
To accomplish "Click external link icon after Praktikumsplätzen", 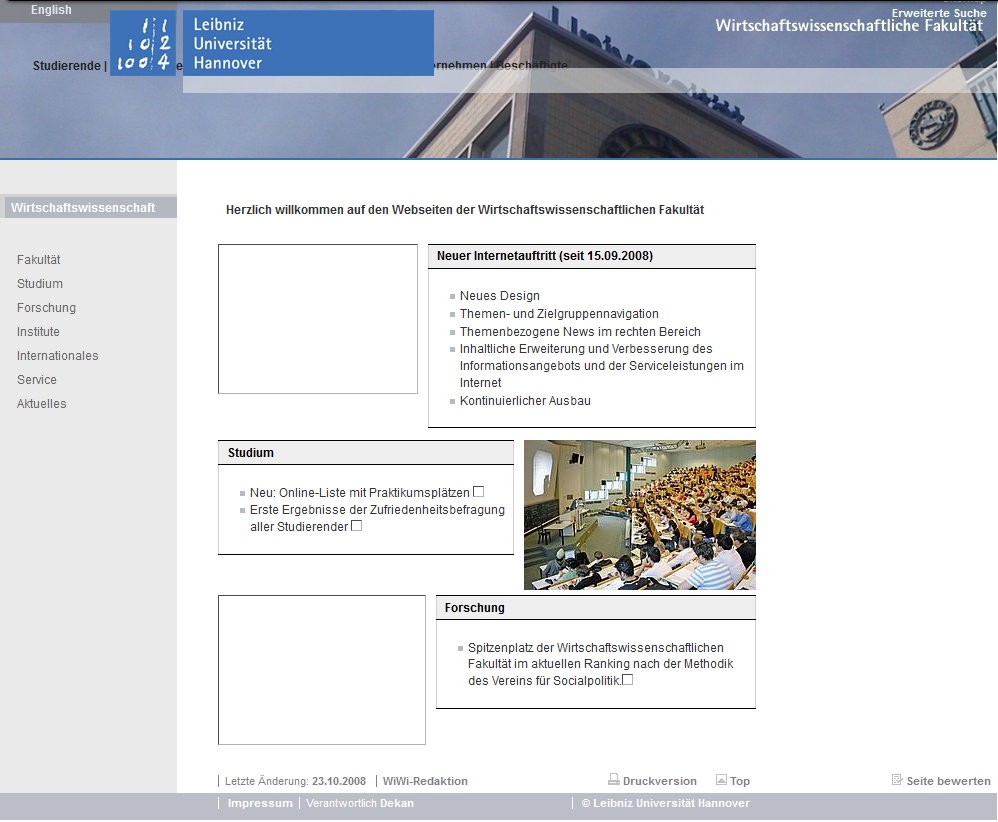I will click(479, 492).
